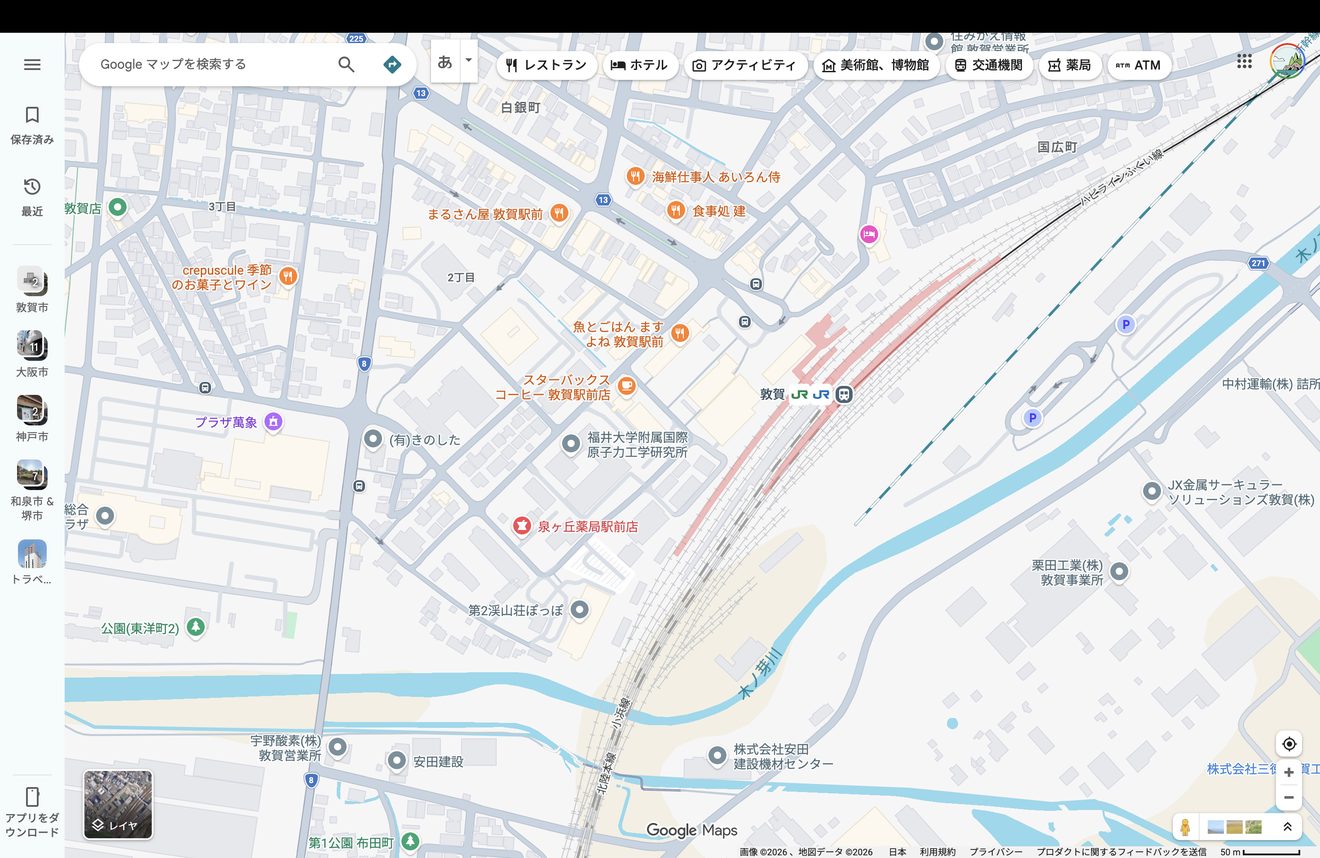Select crepuscule restaurant pin
1320x858 pixels.
[288, 276]
